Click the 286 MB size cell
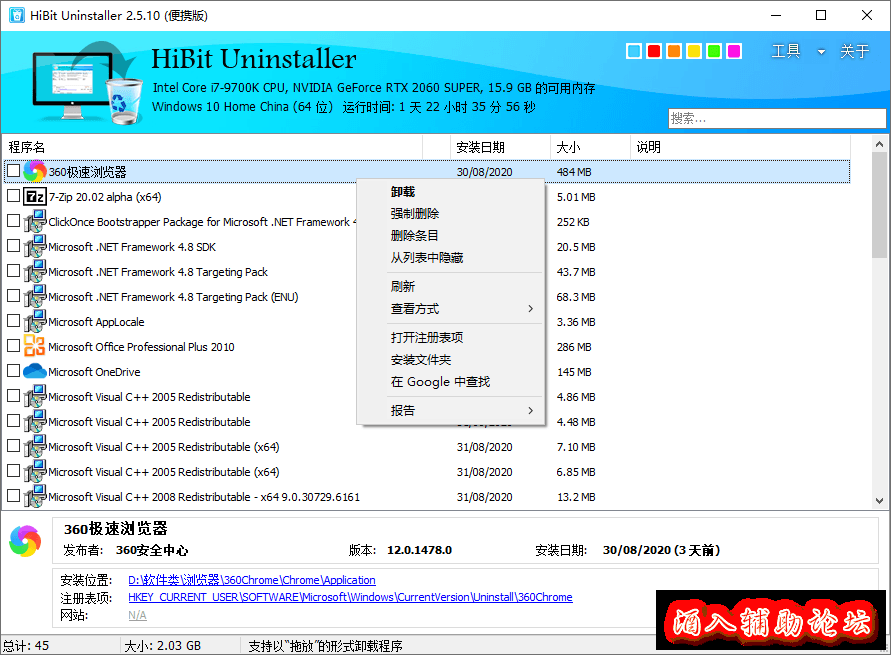The image size is (891, 655). (574, 347)
